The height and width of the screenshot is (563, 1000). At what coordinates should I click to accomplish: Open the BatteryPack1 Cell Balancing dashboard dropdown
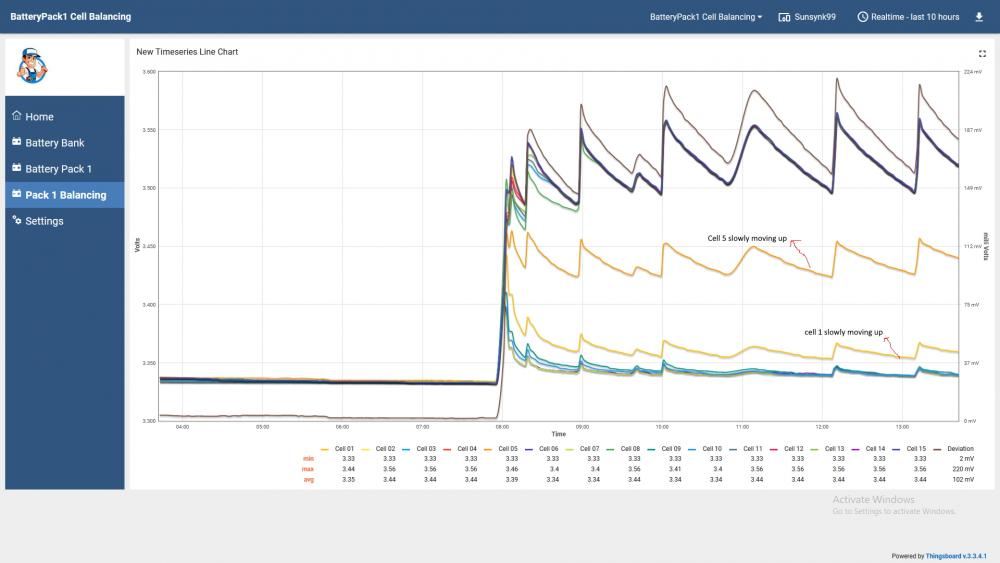tap(705, 17)
